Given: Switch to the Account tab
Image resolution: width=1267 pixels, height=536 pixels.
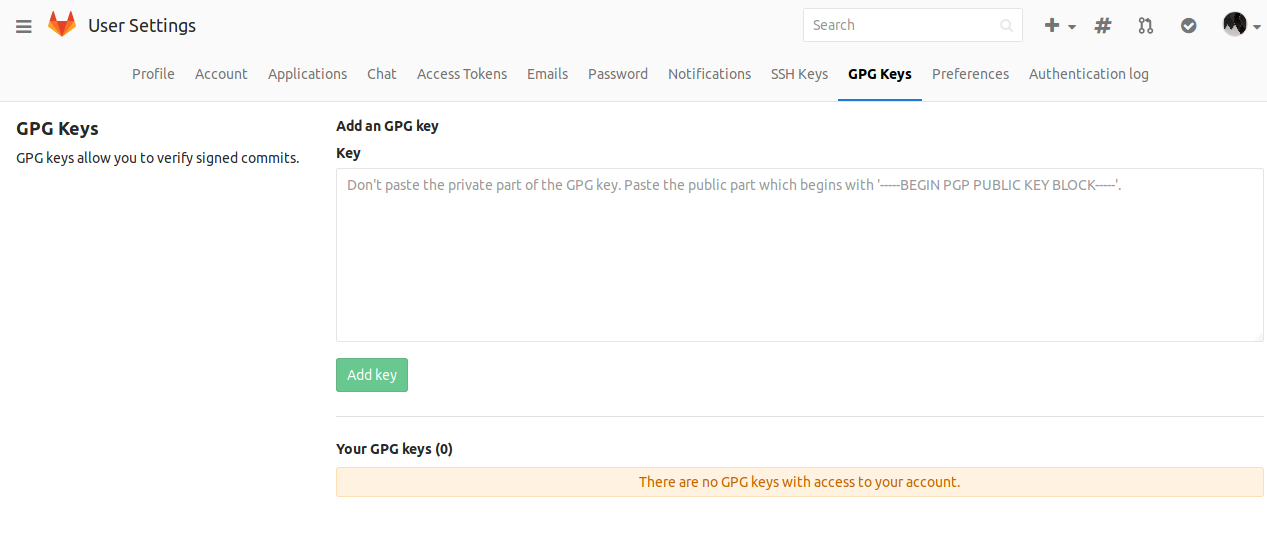Looking at the screenshot, I should coord(221,74).
